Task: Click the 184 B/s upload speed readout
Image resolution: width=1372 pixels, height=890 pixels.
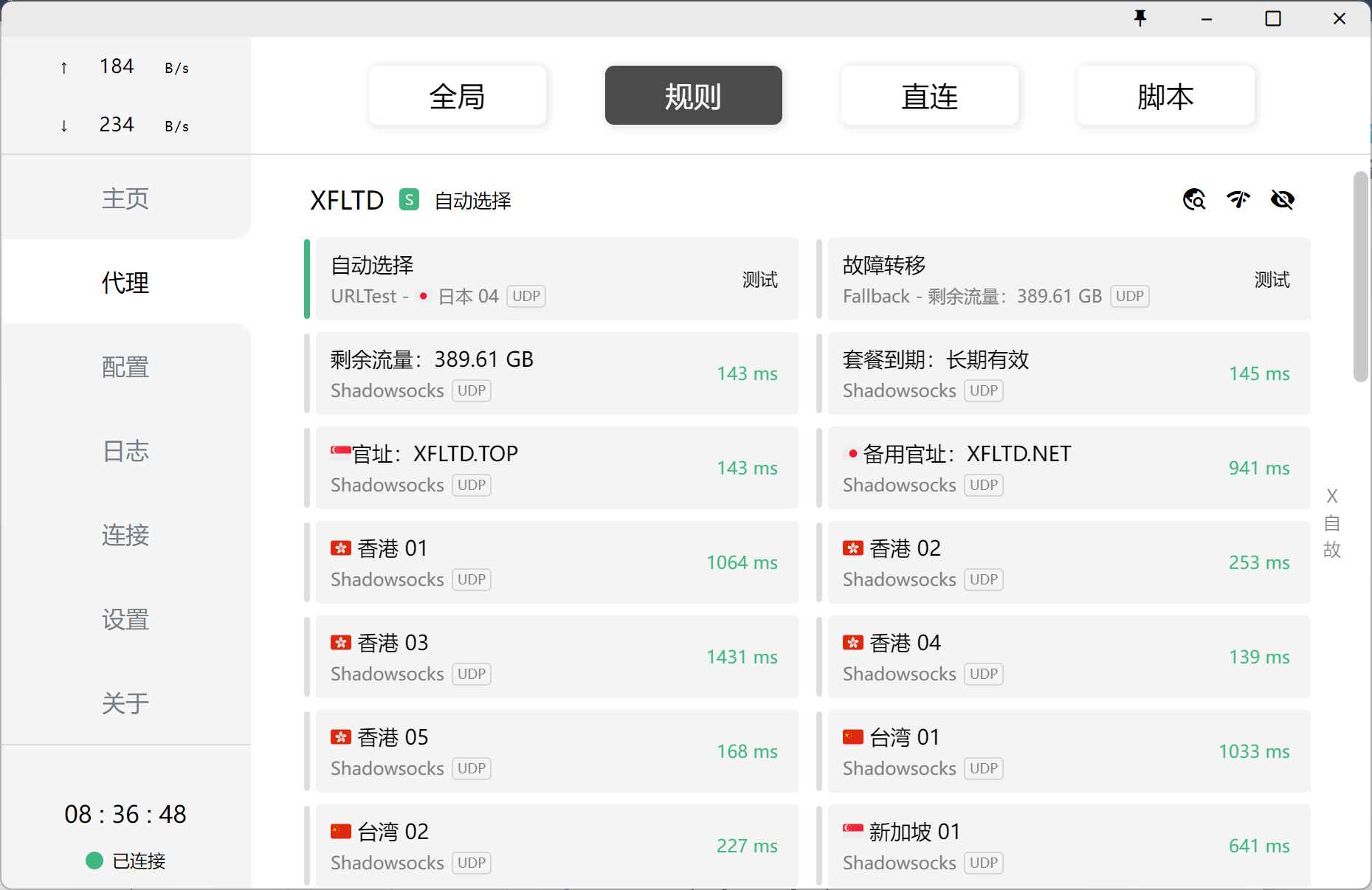Action: [125, 66]
